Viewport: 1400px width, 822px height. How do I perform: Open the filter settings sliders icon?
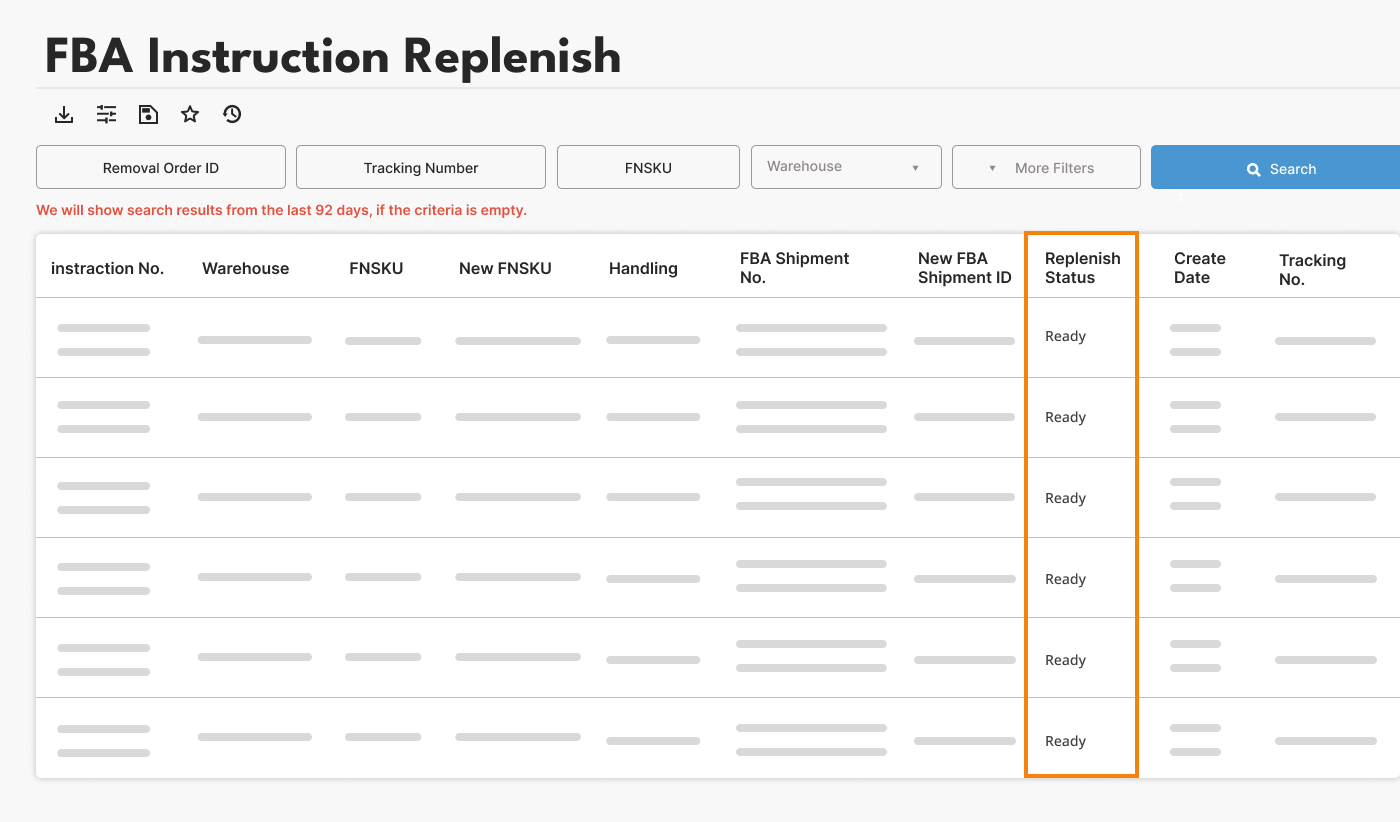pyautogui.click(x=106, y=115)
